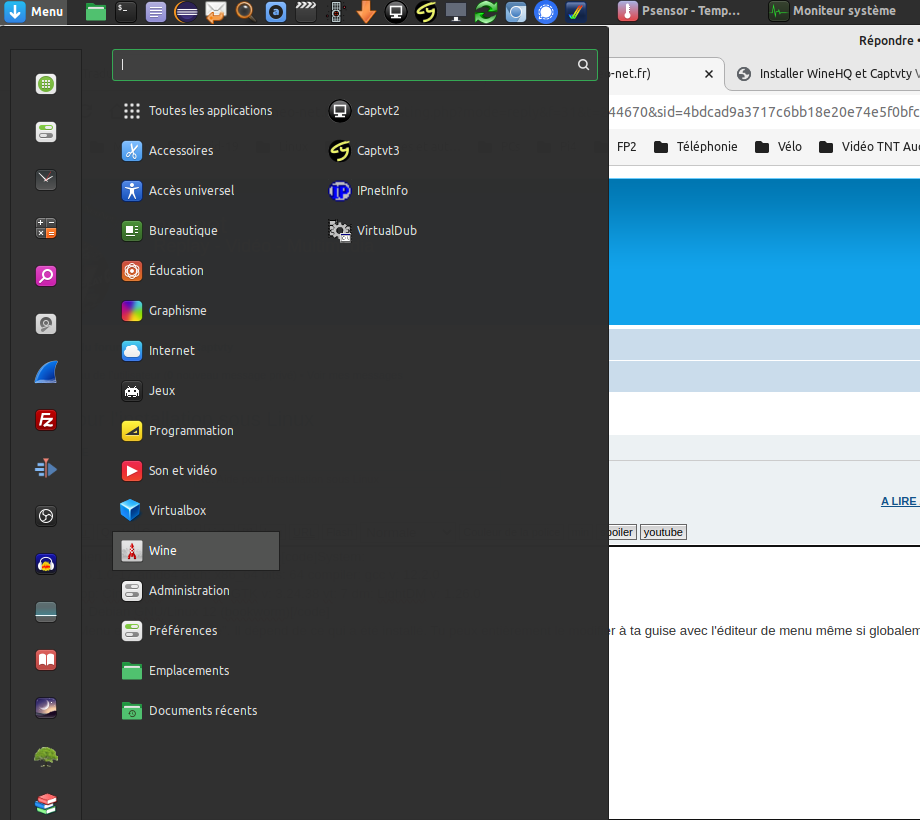Screen dimensions: 920x820
Task: Select the Programmation category
Action: point(190,431)
